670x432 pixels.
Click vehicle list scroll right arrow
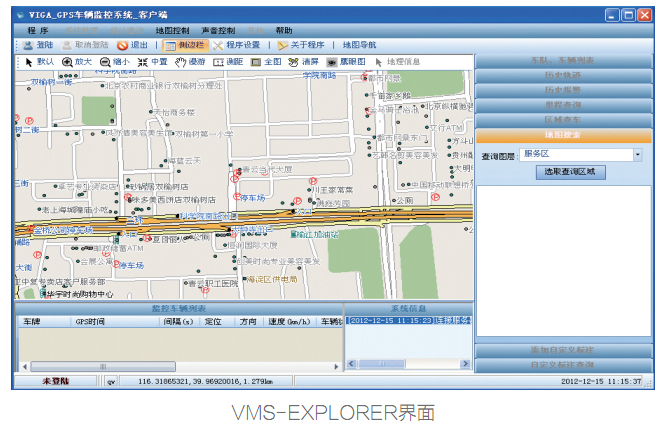coord(336,367)
